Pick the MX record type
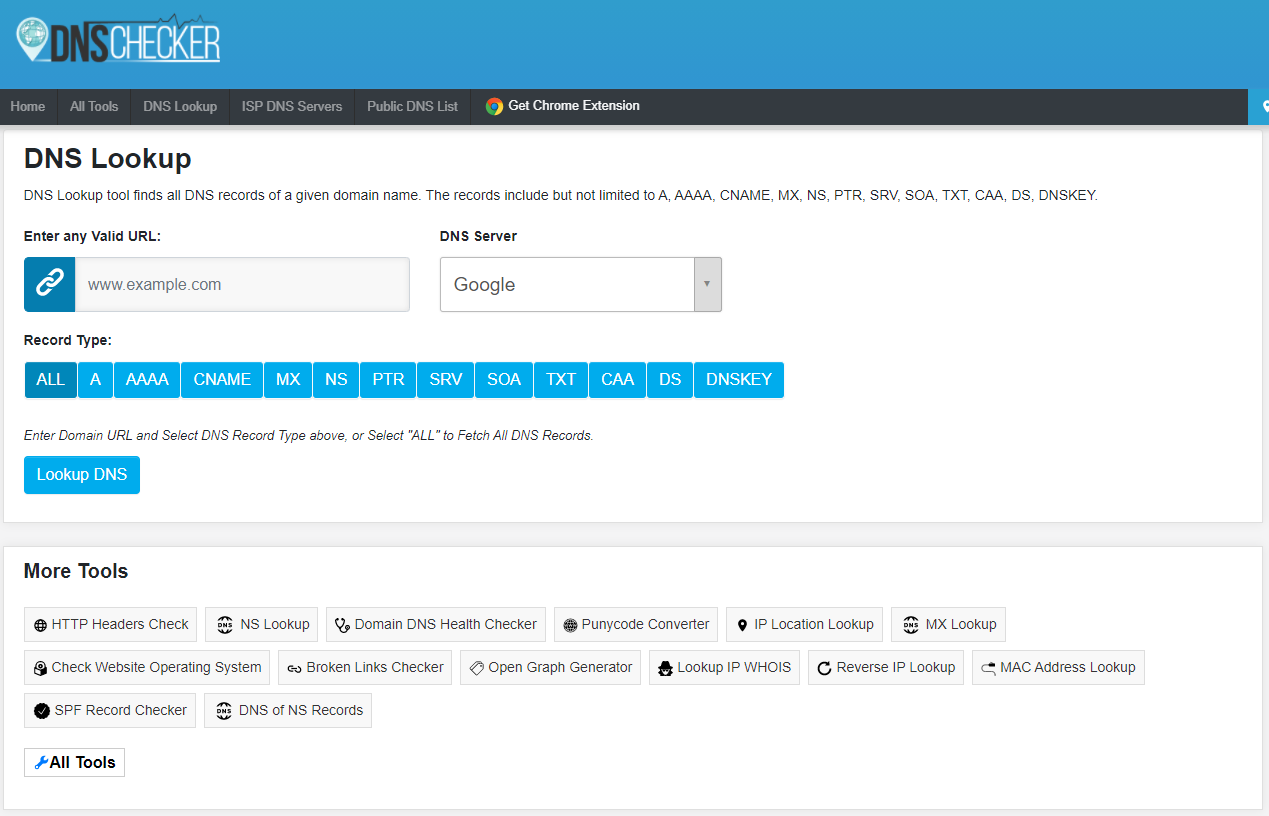This screenshot has width=1269, height=816. [x=288, y=380]
